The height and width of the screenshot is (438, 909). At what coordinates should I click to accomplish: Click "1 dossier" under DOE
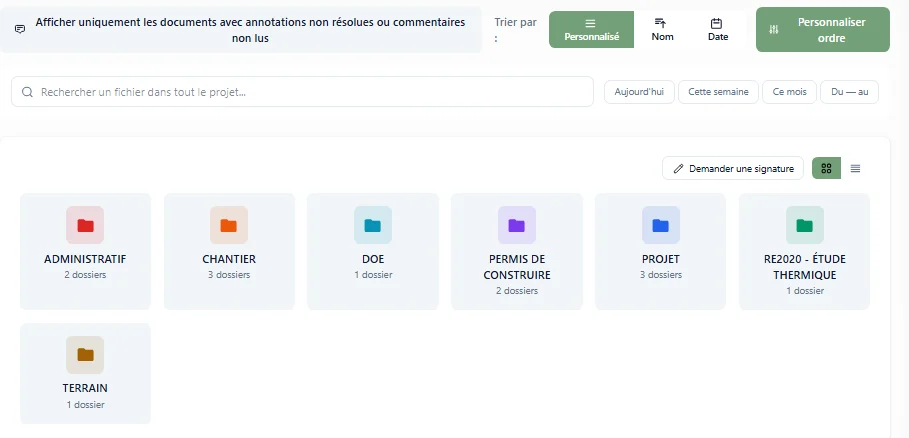point(373,275)
